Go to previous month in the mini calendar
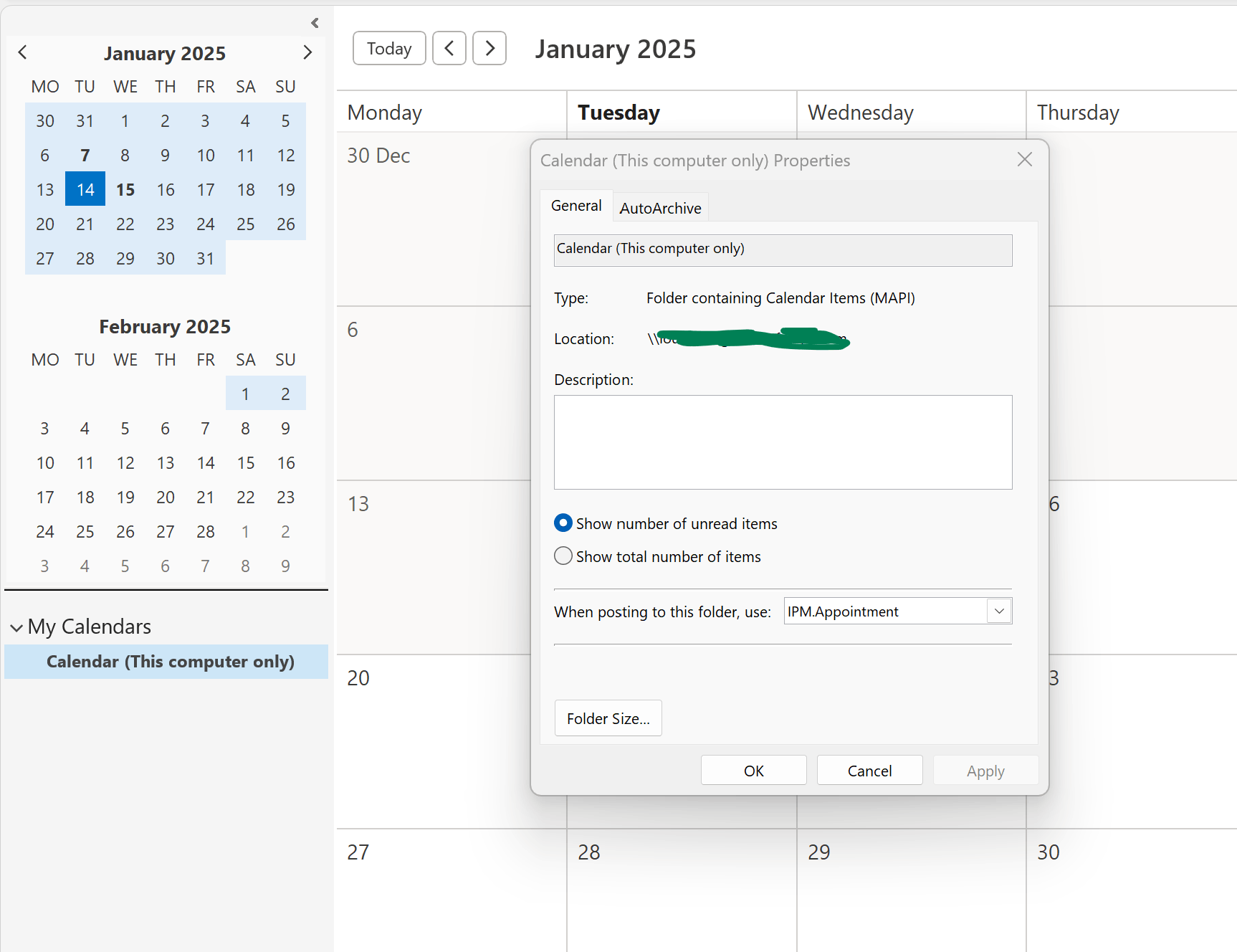 pyautogui.click(x=23, y=52)
